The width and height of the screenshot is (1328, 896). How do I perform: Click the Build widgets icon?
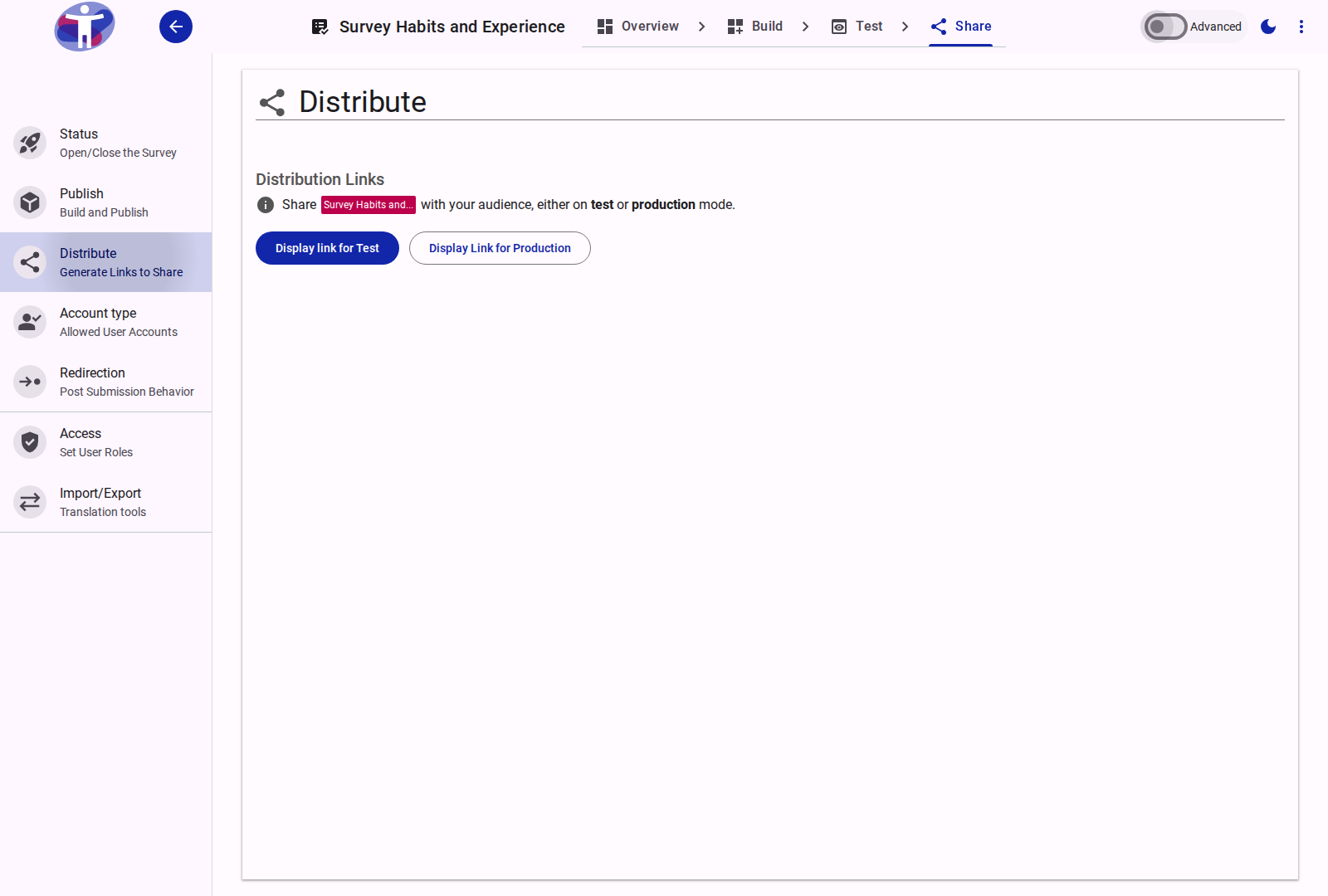pos(735,27)
